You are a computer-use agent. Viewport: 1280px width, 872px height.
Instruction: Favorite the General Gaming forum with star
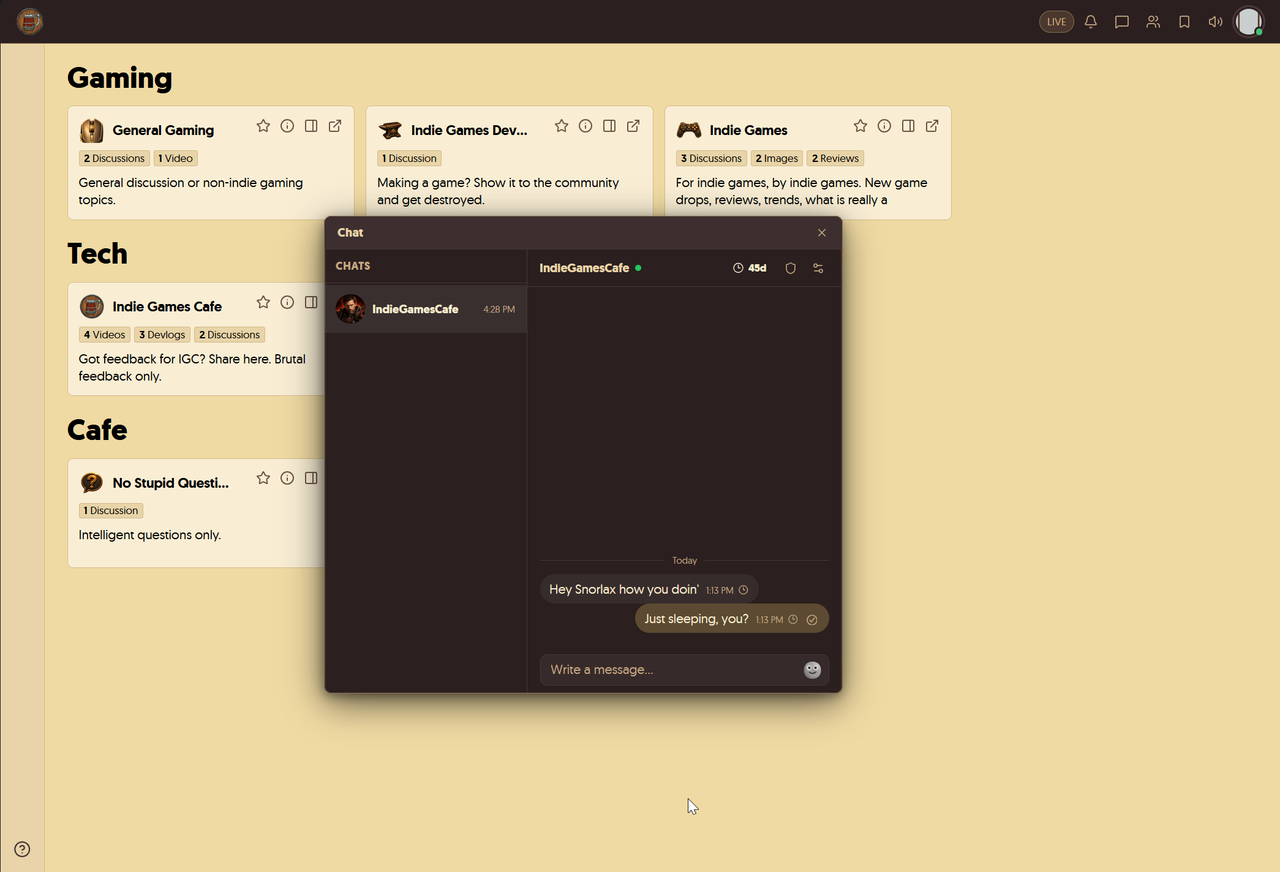pyautogui.click(x=263, y=126)
